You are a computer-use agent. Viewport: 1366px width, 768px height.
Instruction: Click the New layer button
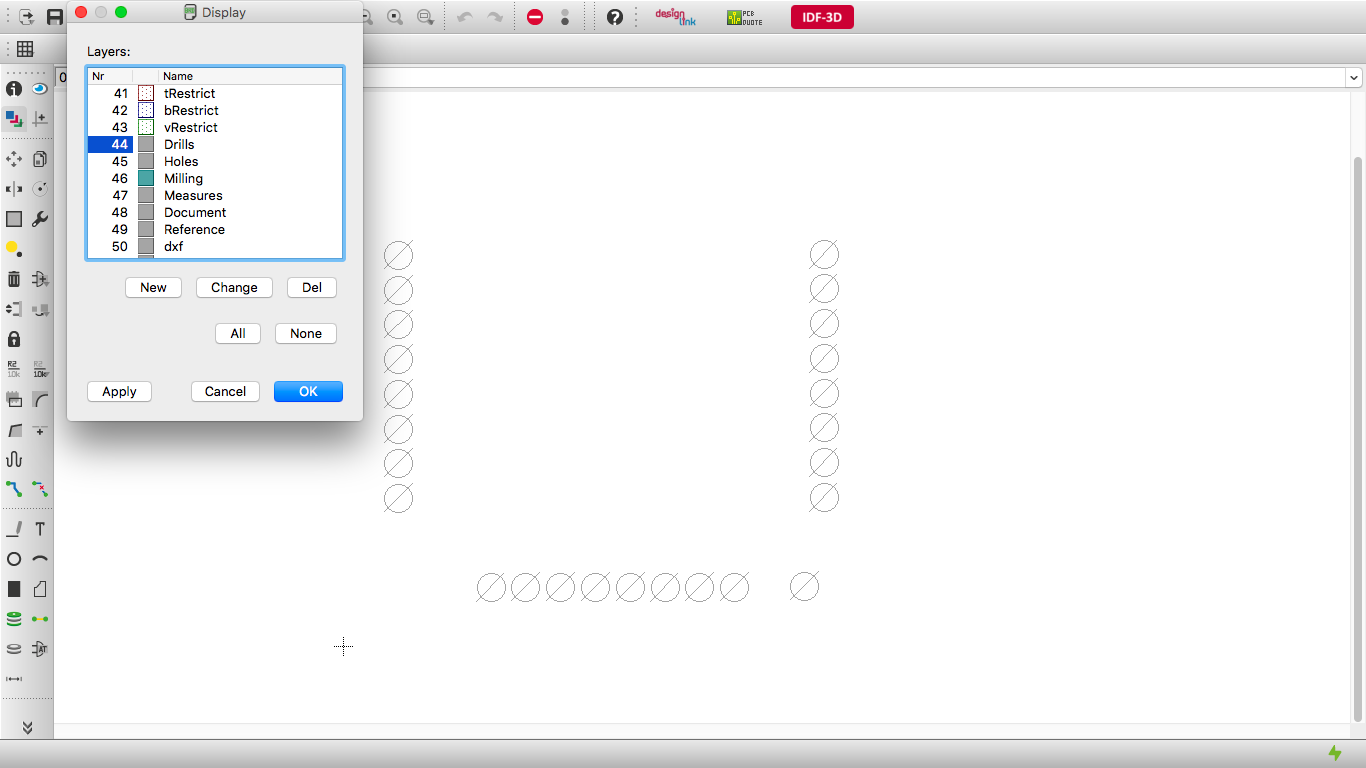[153, 287]
